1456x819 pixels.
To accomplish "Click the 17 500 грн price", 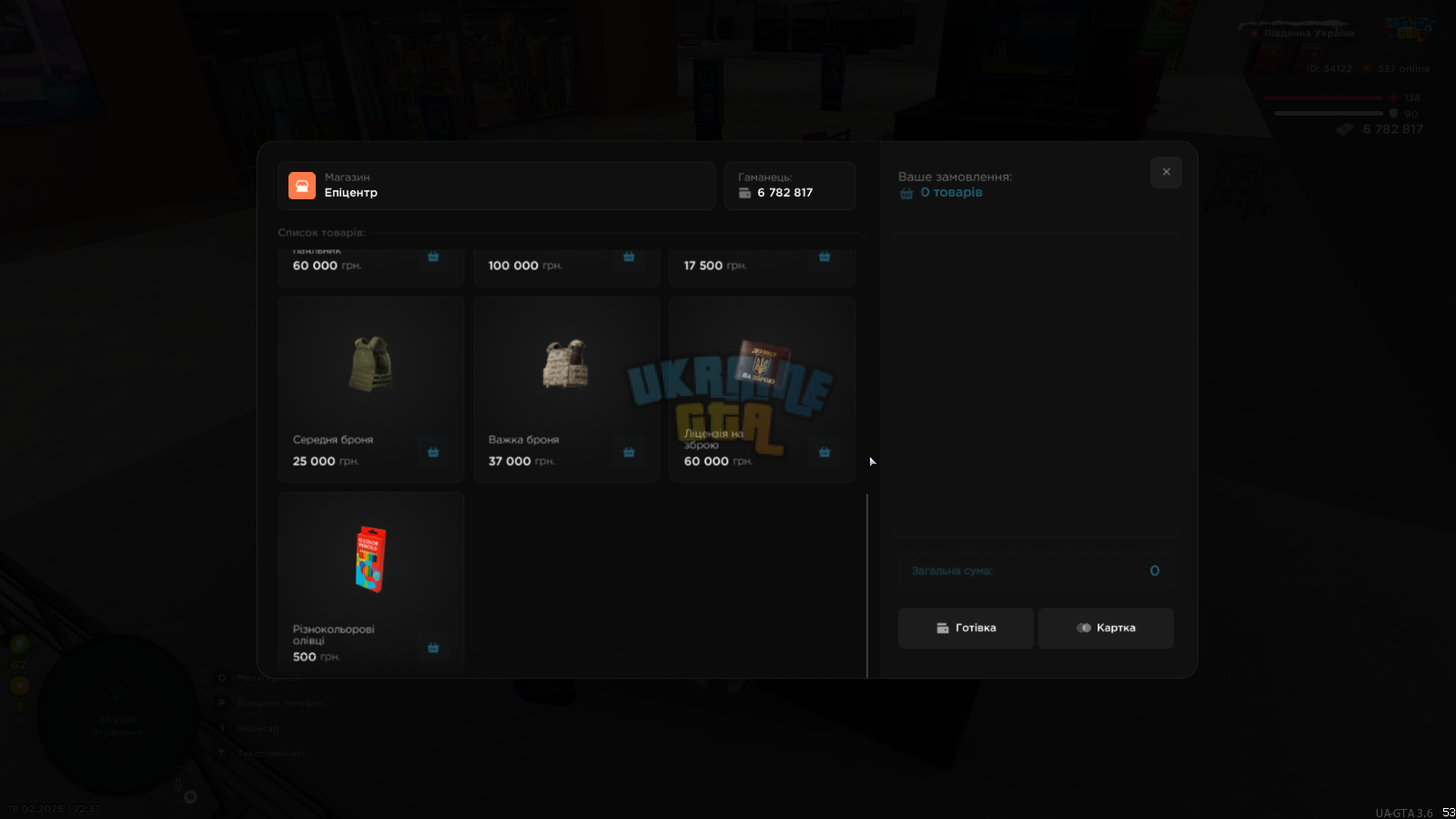I will point(715,266).
